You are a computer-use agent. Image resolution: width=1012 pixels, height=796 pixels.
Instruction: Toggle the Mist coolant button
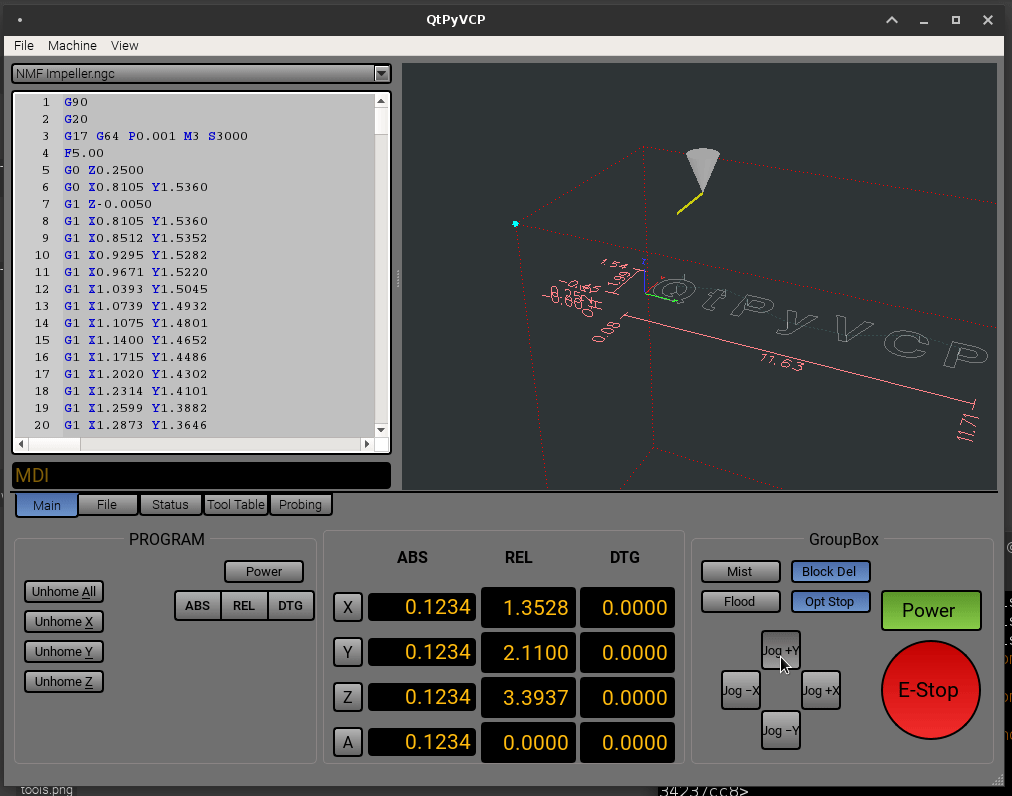click(x=740, y=571)
